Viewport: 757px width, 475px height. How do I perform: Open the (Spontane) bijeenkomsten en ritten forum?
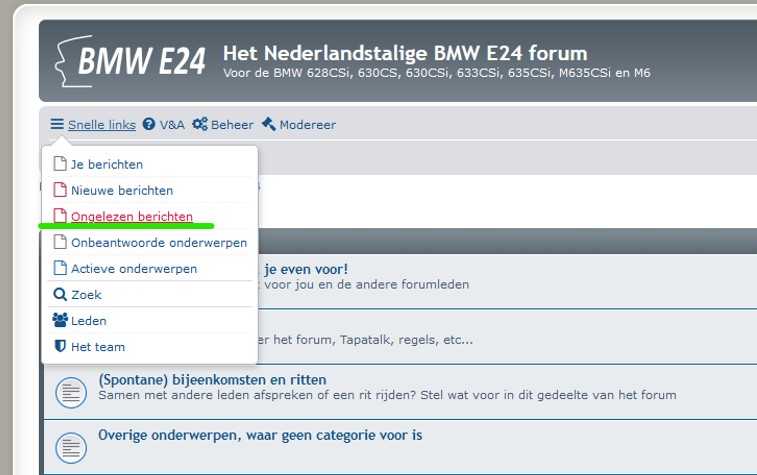tap(212, 379)
